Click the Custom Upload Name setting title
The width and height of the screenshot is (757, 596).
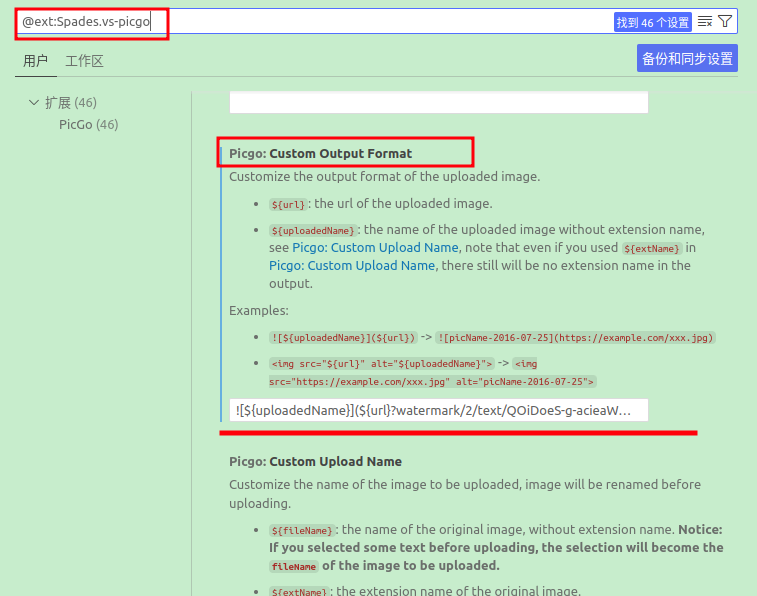315,461
